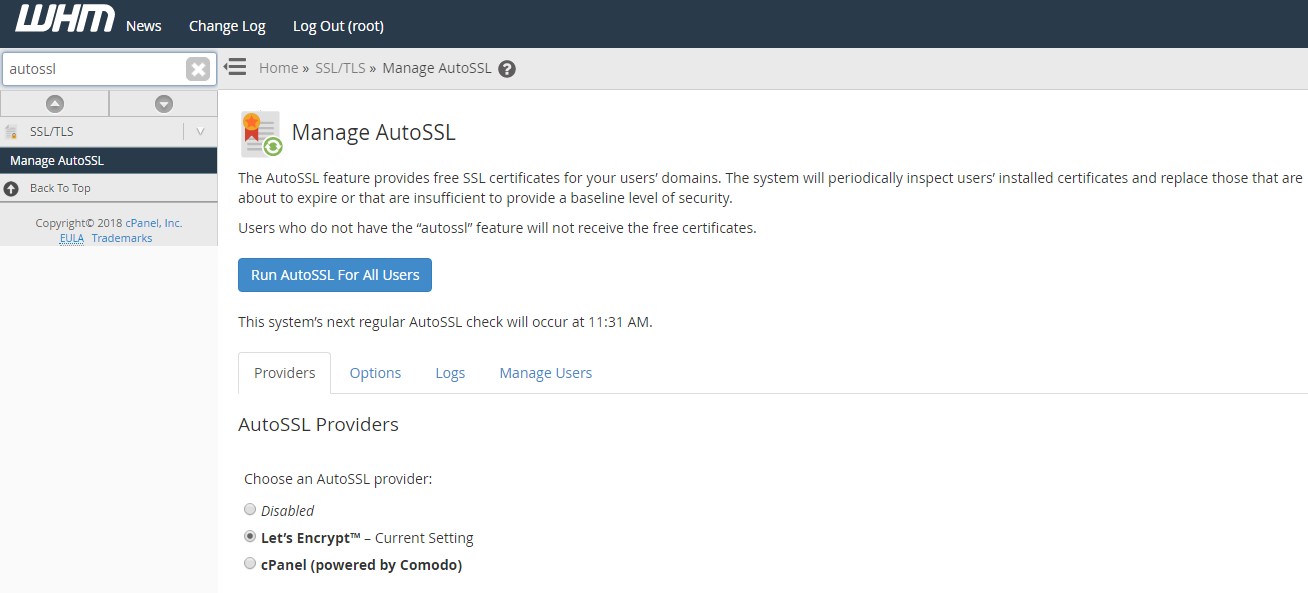Click Run AutoSSL For All Users
The width and height of the screenshot is (1308, 593).
335,275
